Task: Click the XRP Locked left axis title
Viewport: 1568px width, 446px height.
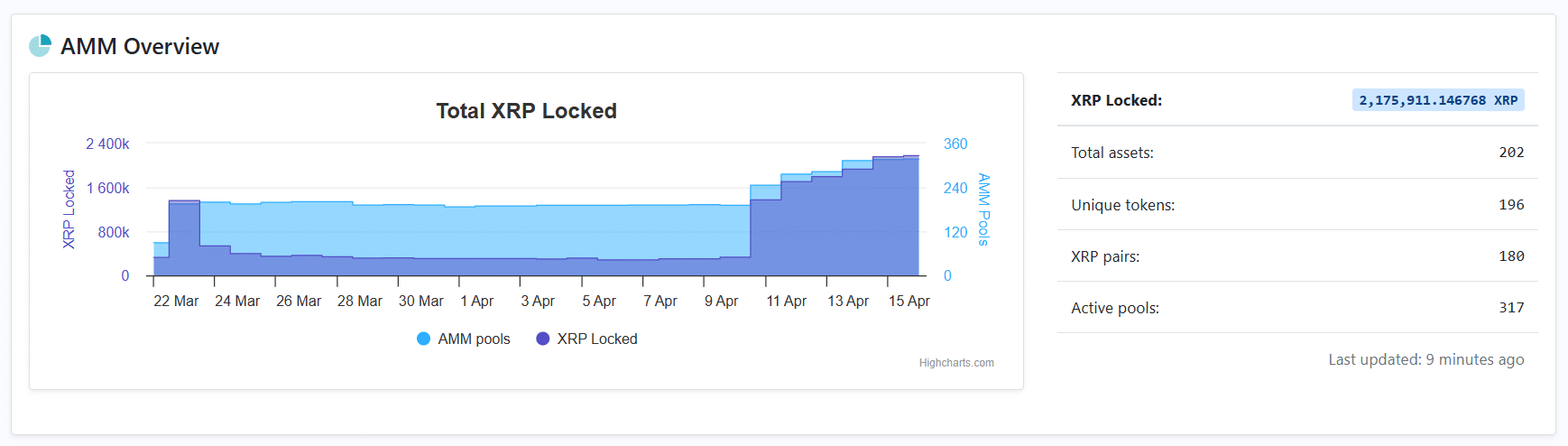Action: 69,209
